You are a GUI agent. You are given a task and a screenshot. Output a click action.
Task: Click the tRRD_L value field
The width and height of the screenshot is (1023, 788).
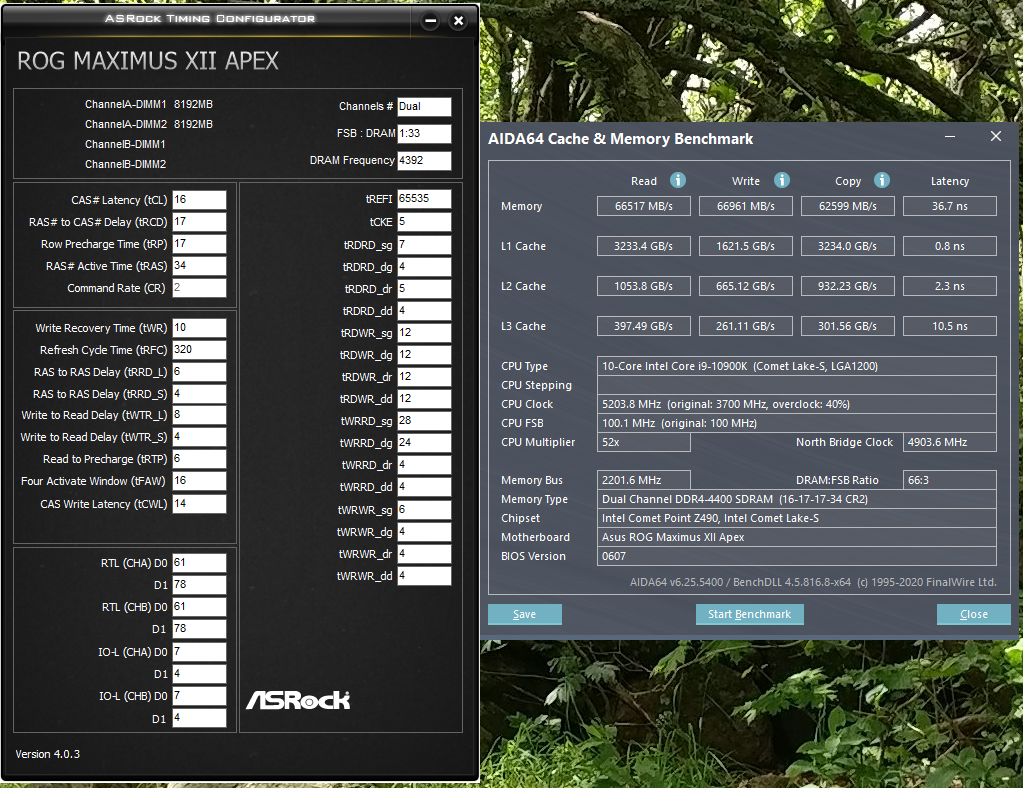(200, 372)
